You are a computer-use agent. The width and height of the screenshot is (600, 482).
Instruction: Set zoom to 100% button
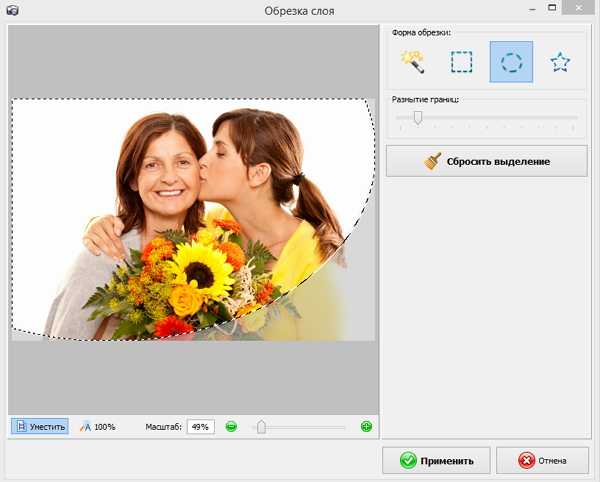click(98, 426)
